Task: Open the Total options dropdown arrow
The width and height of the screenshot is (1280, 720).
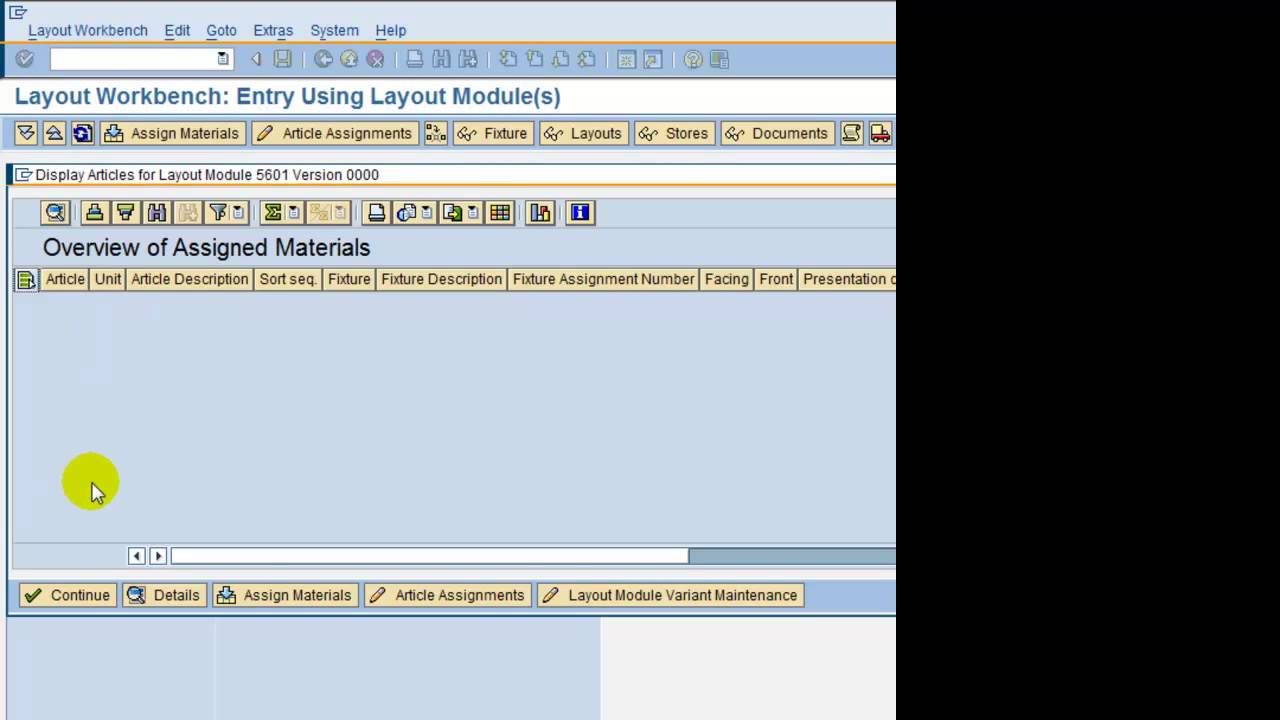Action: 294,212
